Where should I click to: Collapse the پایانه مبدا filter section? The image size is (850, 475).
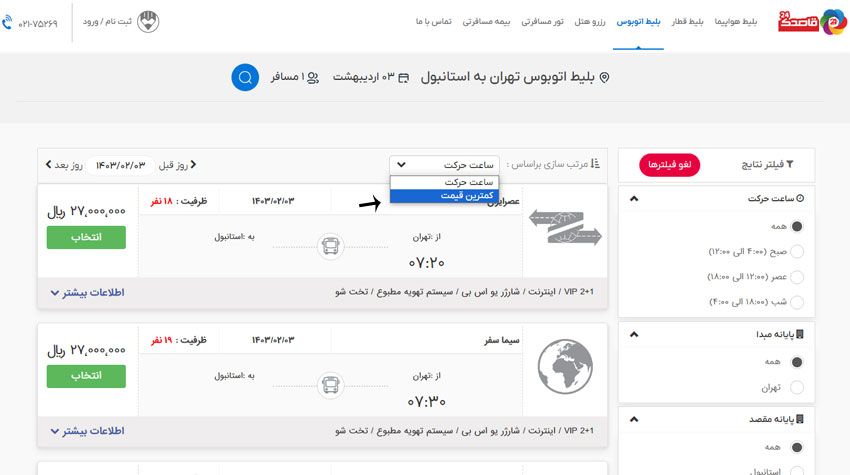(x=634, y=335)
